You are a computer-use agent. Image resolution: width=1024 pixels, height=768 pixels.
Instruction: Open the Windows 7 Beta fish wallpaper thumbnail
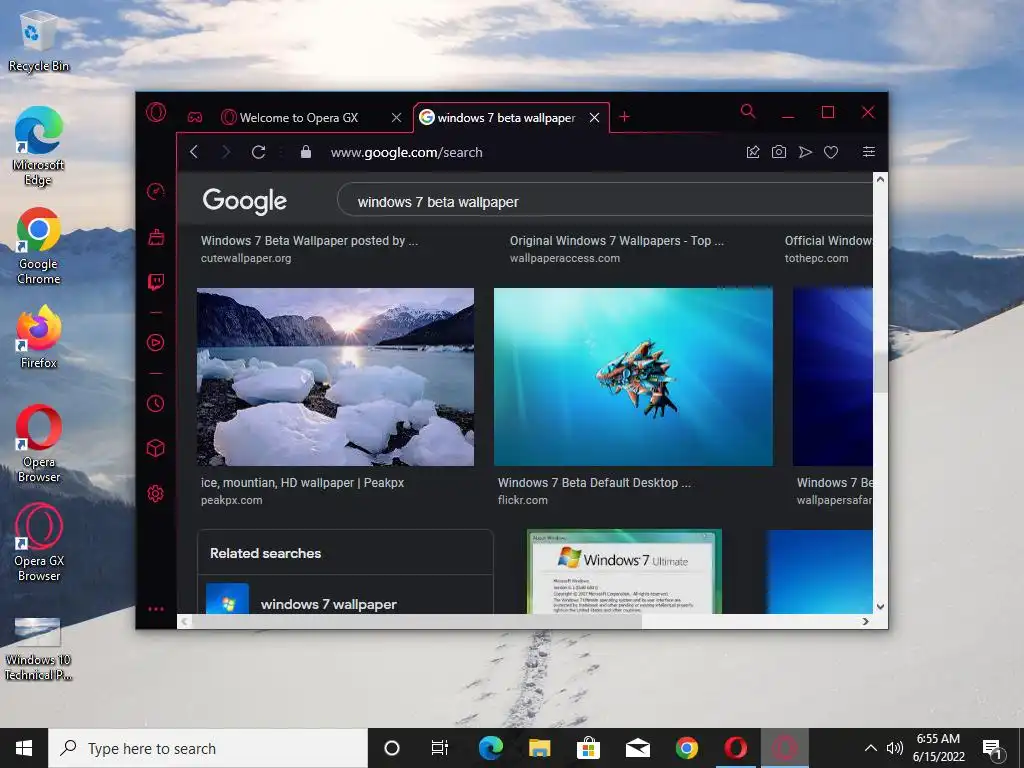(633, 377)
